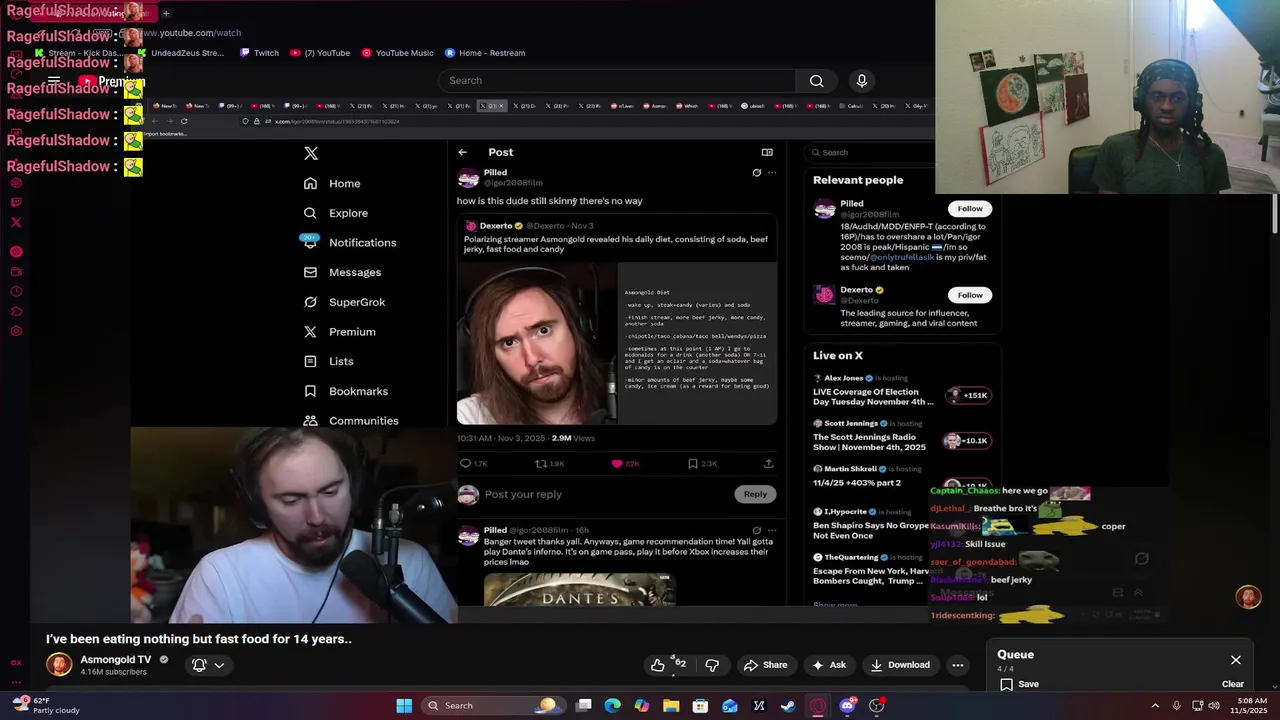The image size is (1280, 720).
Task: Open Premium in X sidebar
Action: click(x=339, y=332)
